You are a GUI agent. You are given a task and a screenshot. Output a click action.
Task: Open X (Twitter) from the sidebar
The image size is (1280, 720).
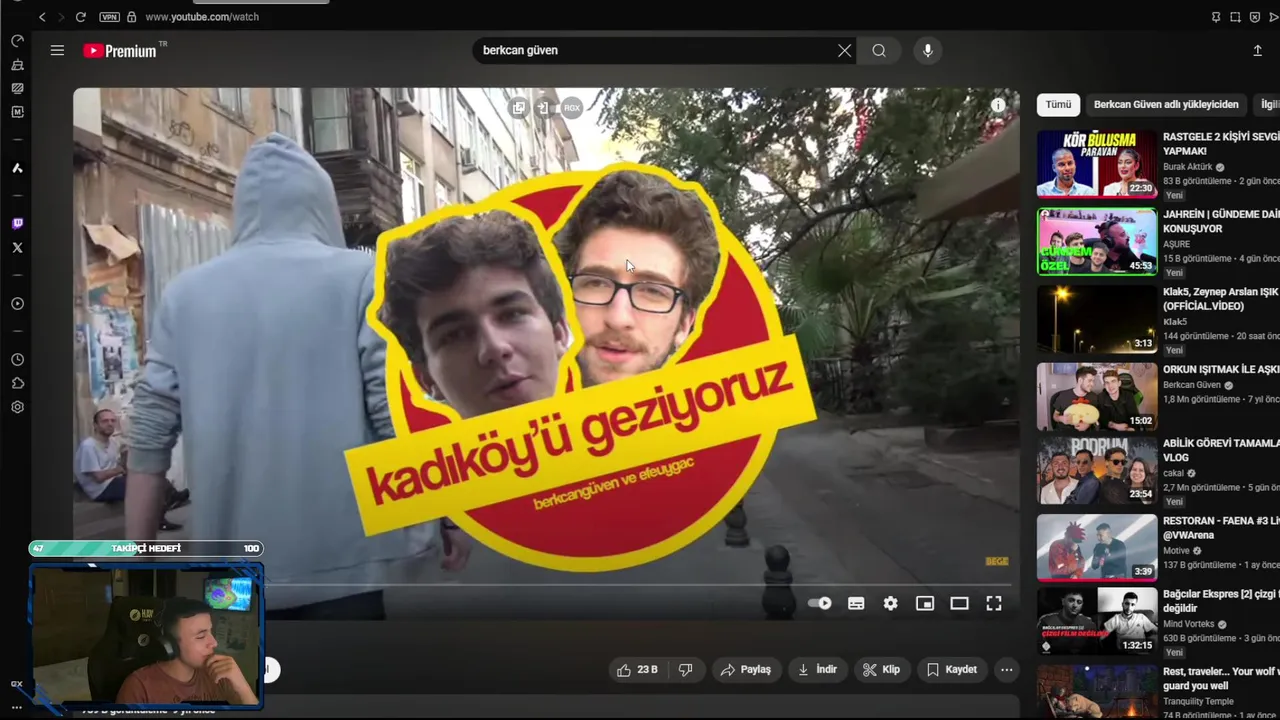[17, 247]
